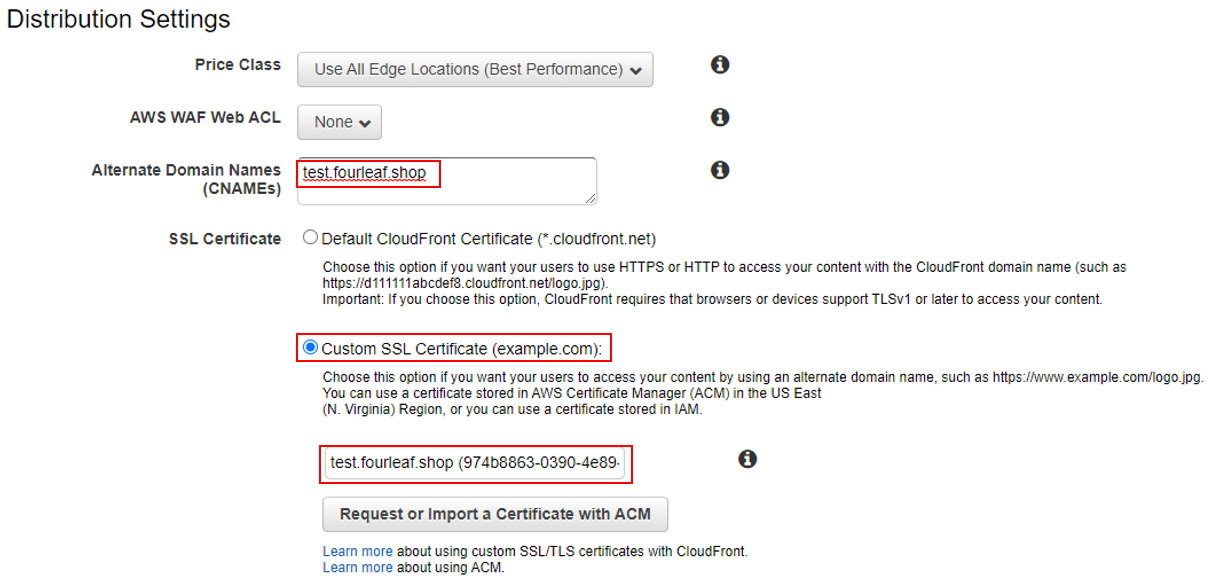Click the https://www.example.com/logo.jpg example text
This screenshot has width=1211, height=583.
point(1097,378)
